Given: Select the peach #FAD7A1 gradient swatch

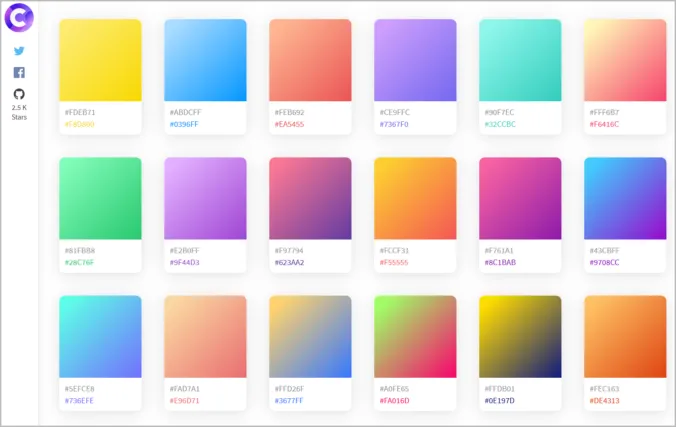Looking at the screenshot, I should [x=205, y=336].
